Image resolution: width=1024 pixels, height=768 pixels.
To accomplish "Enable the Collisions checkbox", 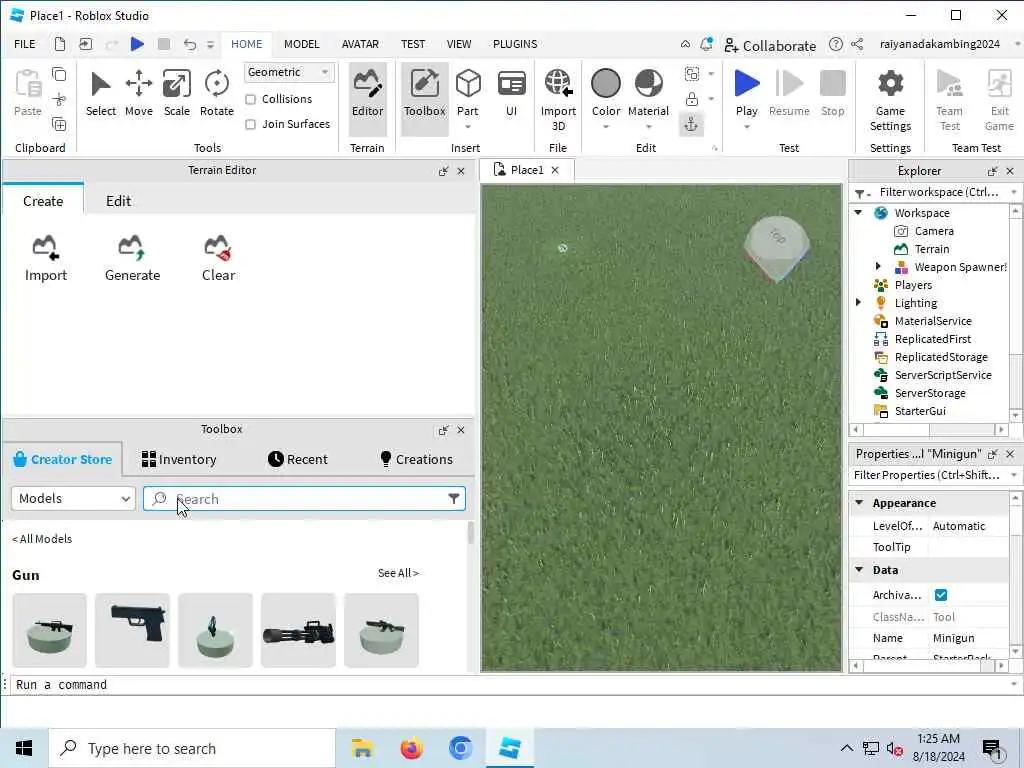I will coord(250,99).
